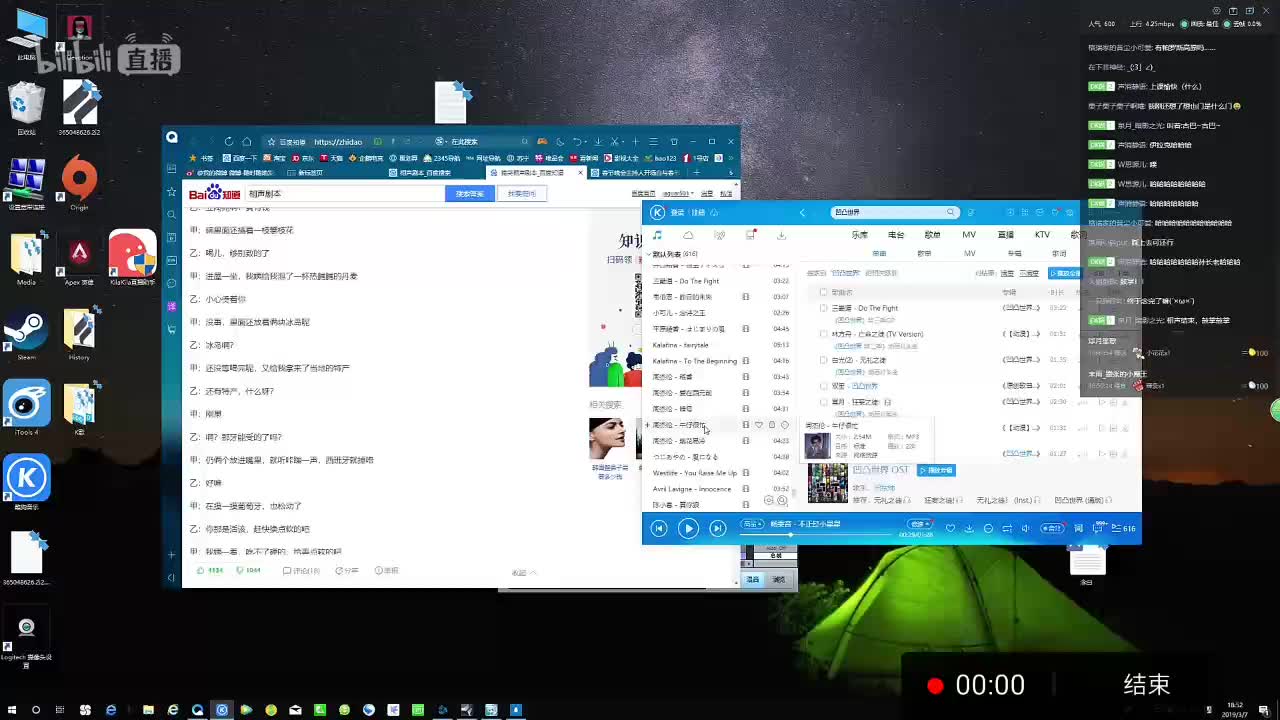Open the 直播 tab in Kugou
Screen dimensions: 1280x720
coord(1006,235)
